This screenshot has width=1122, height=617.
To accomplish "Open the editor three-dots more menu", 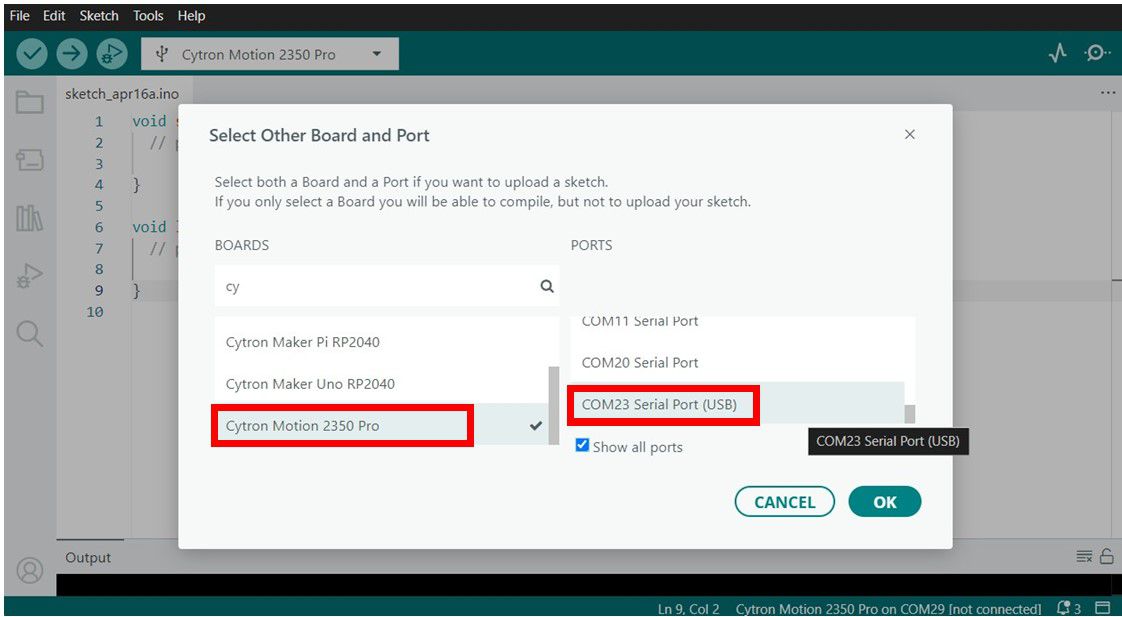I will 1107,92.
